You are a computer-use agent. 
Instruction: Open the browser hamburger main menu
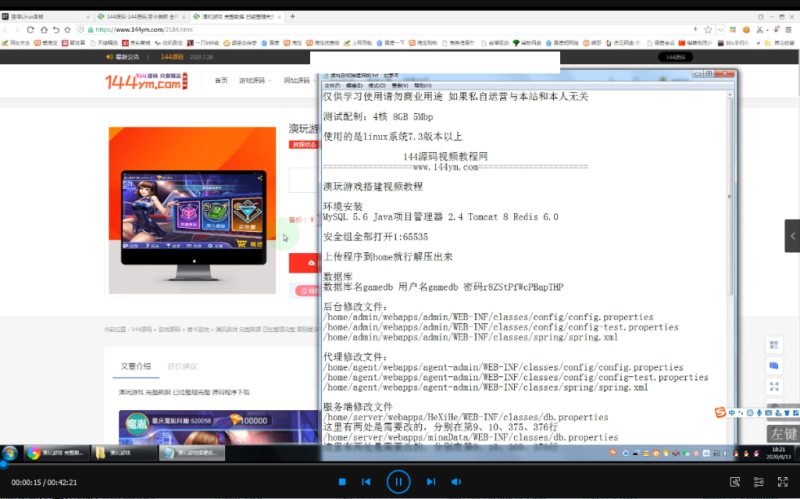point(789,30)
